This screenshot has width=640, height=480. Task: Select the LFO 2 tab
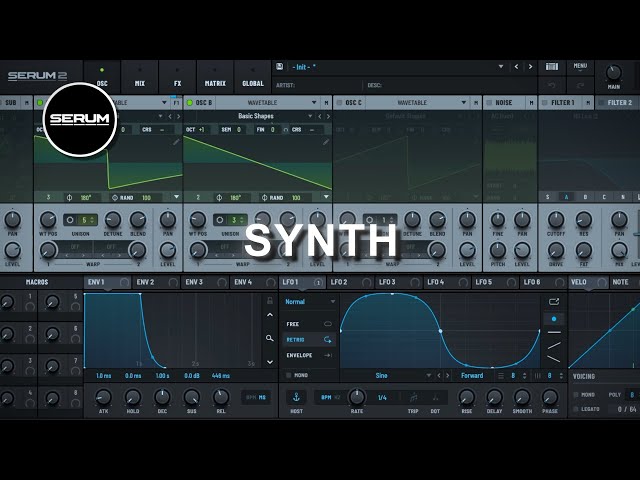point(351,282)
